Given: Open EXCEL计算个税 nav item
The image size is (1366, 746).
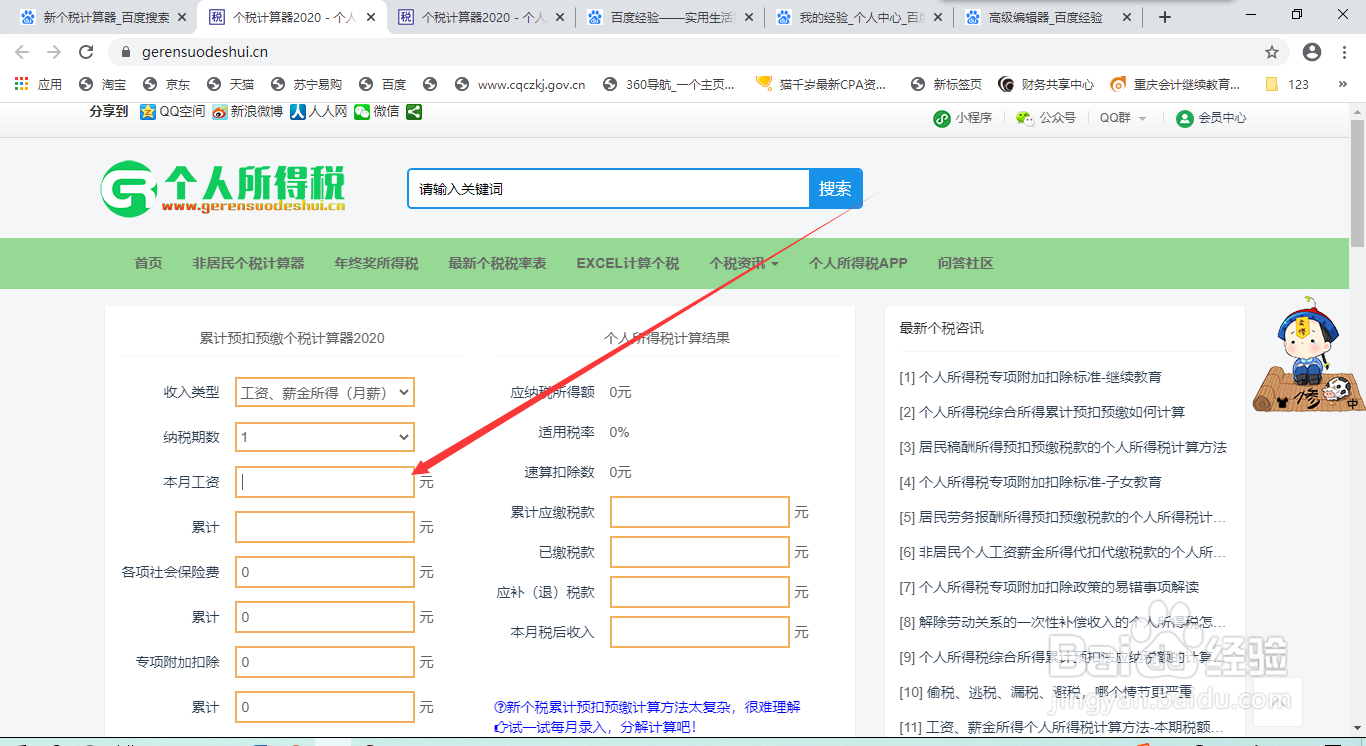Looking at the screenshot, I should coord(628,263).
